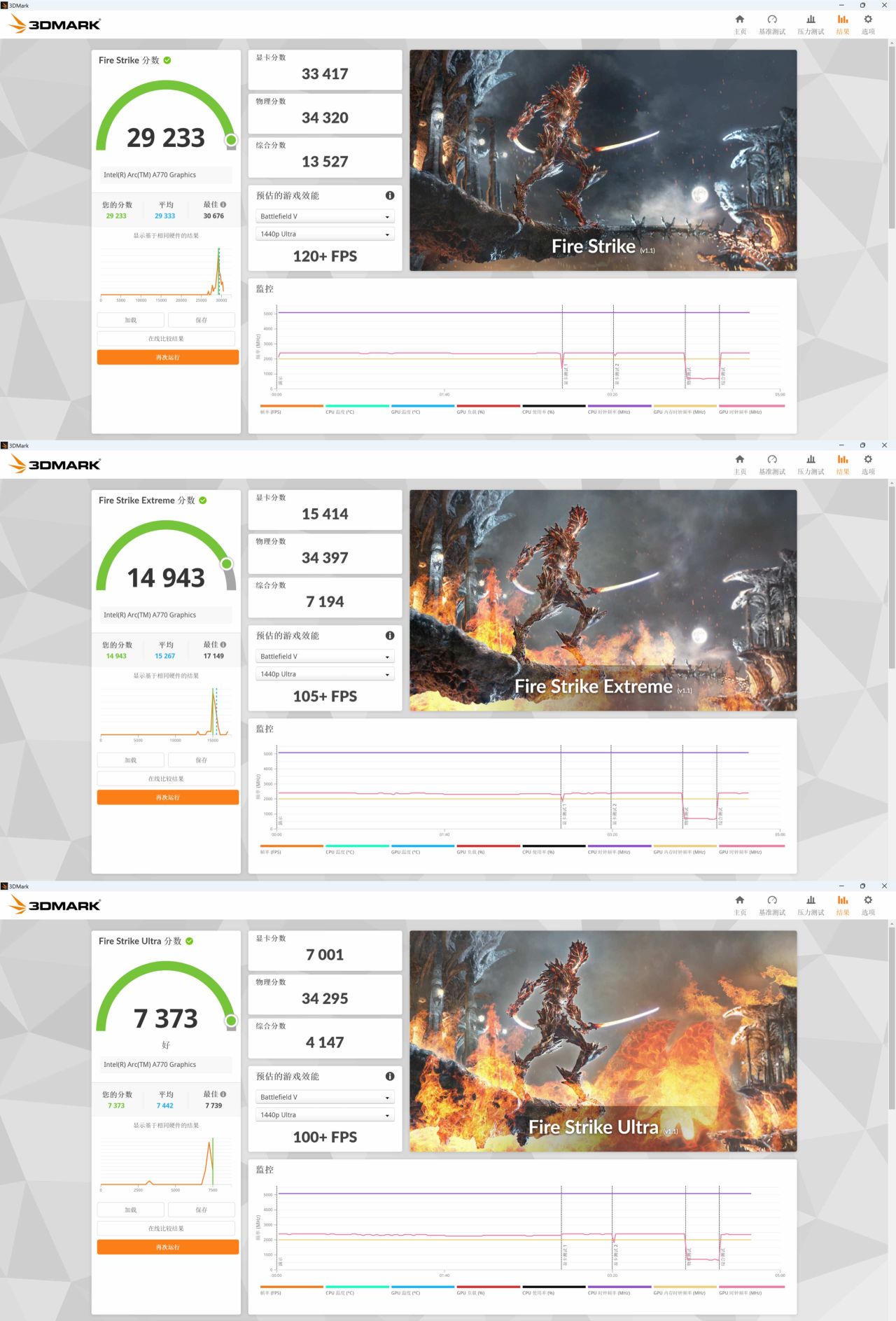Click 加载 button in Fire Strike Extreme window
This screenshot has width=896, height=1321.
[131, 760]
